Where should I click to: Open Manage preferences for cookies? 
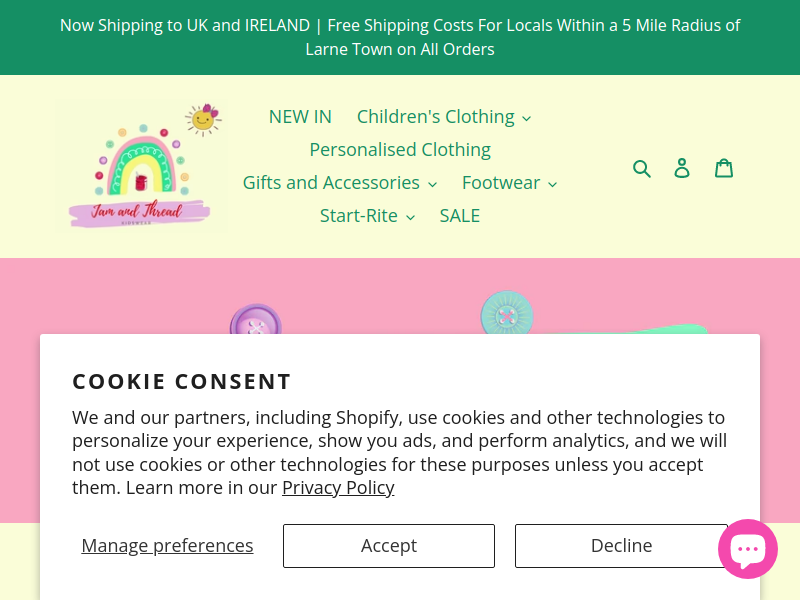(167, 546)
